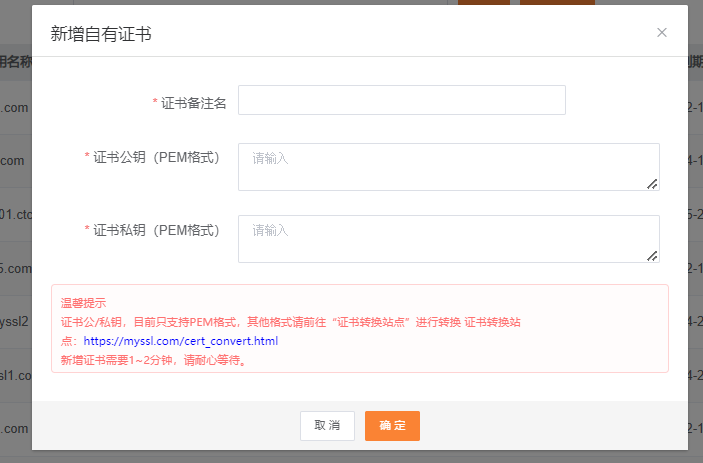Select the background row showing sl1.co

coord(15,376)
